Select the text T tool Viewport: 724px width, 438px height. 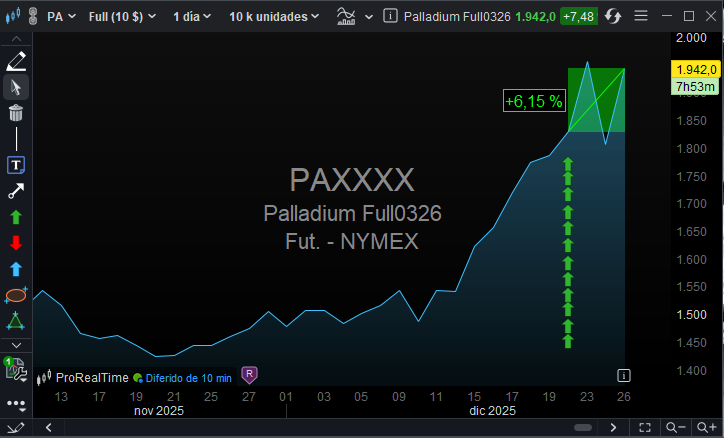tap(16, 165)
